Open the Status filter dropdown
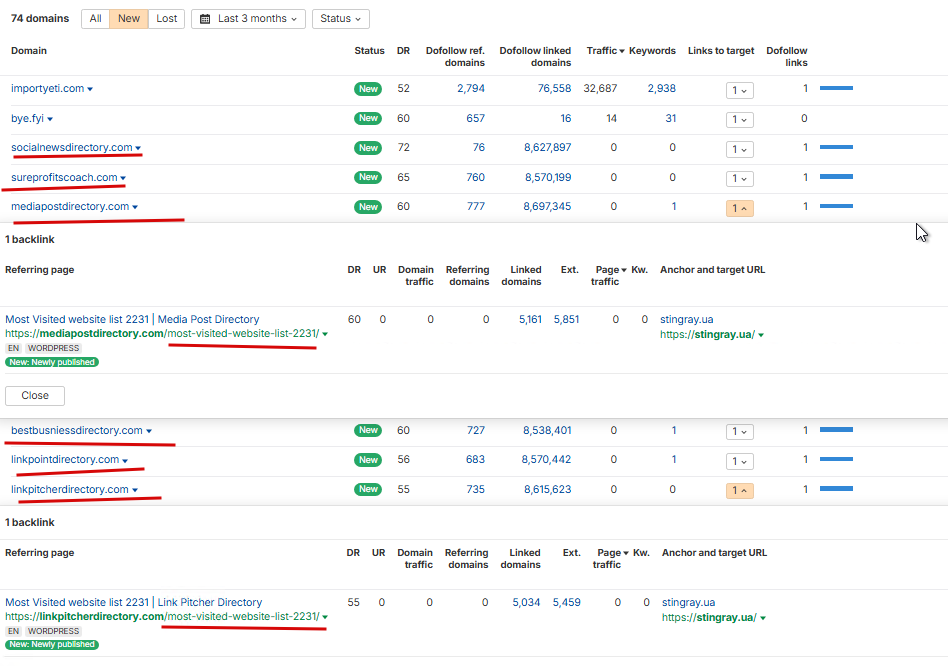The height and width of the screenshot is (666, 948). [x=340, y=19]
